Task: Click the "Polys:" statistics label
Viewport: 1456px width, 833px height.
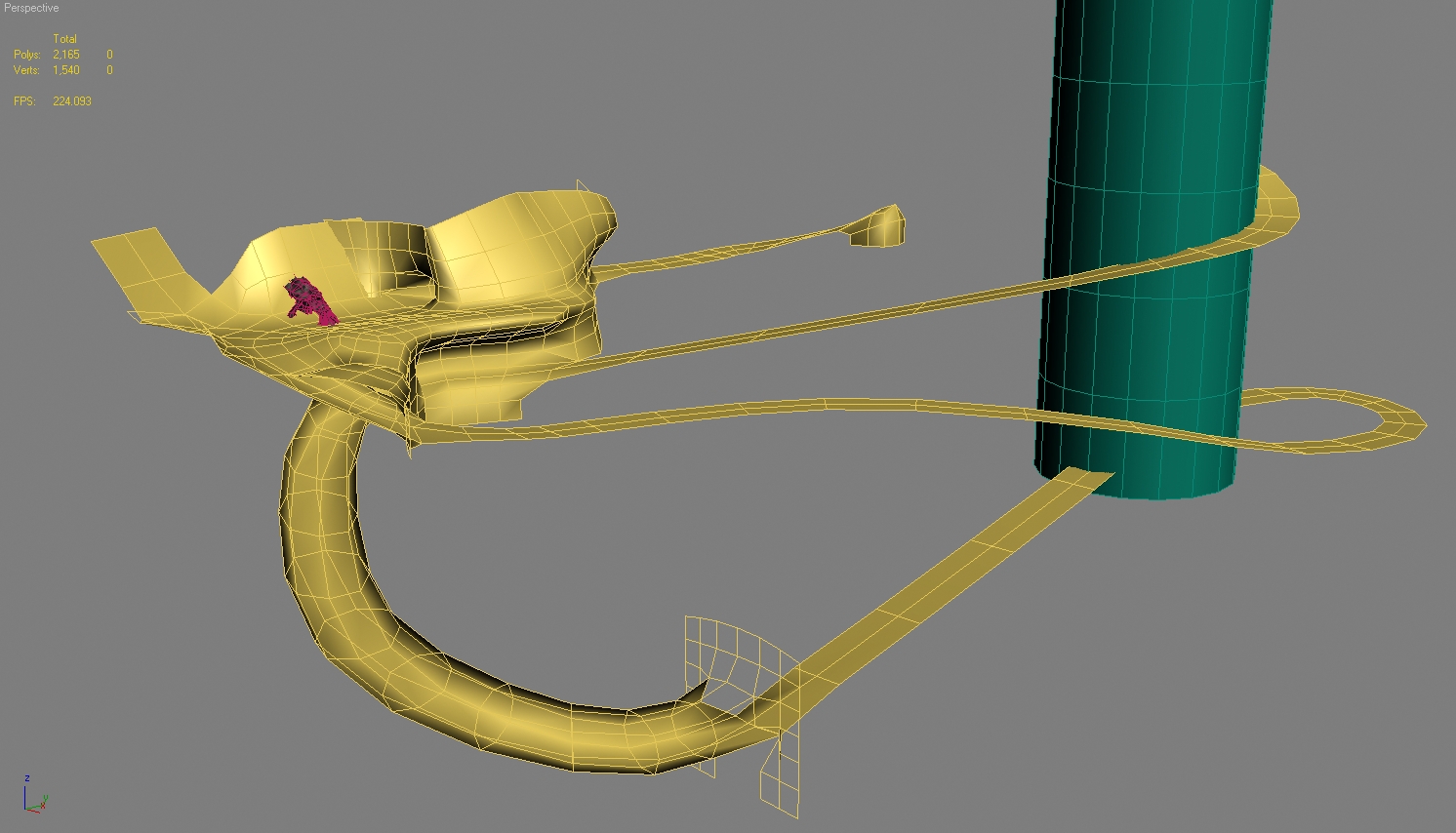Action: click(27, 55)
